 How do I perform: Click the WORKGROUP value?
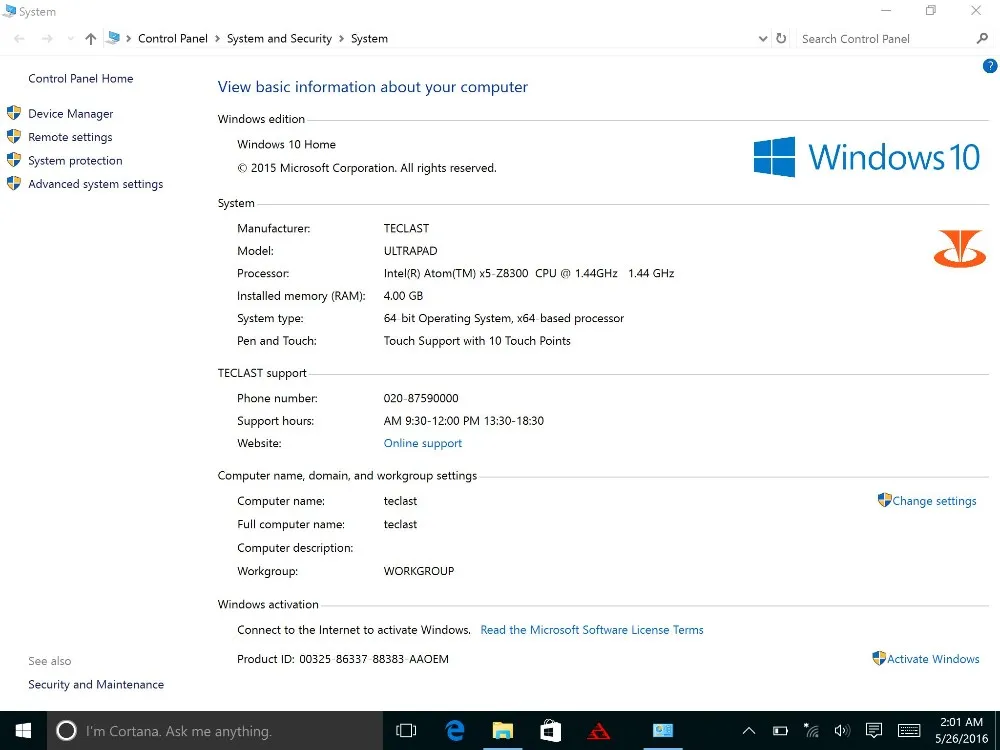coord(419,571)
